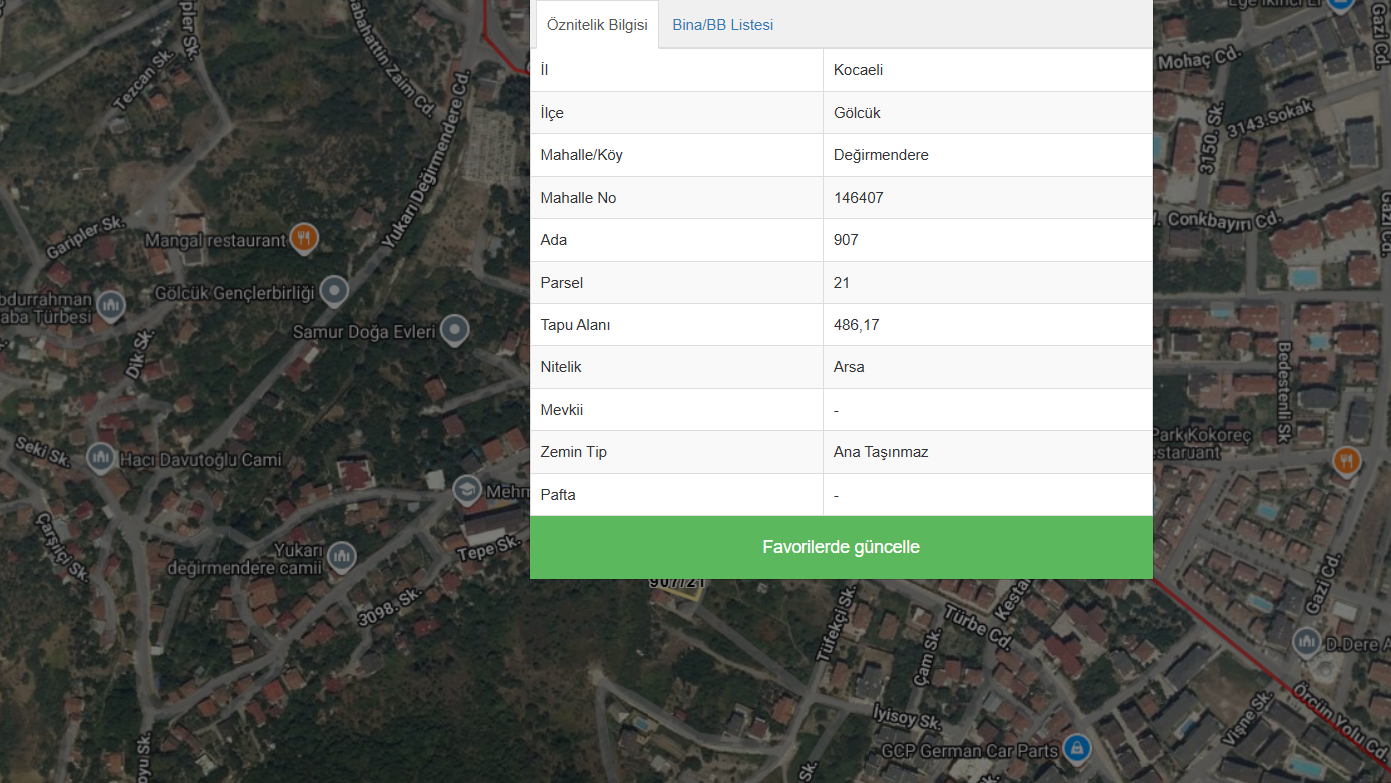Select the Nitelik value Arsa
The width and height of the screenshot is (1391, 783).
[988, 367]
